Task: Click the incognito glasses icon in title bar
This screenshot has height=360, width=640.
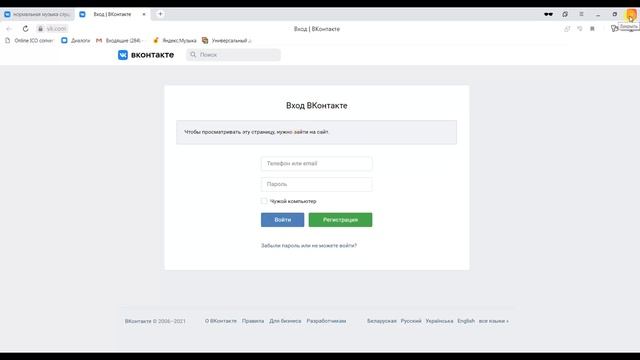Action: coord(548,14)
